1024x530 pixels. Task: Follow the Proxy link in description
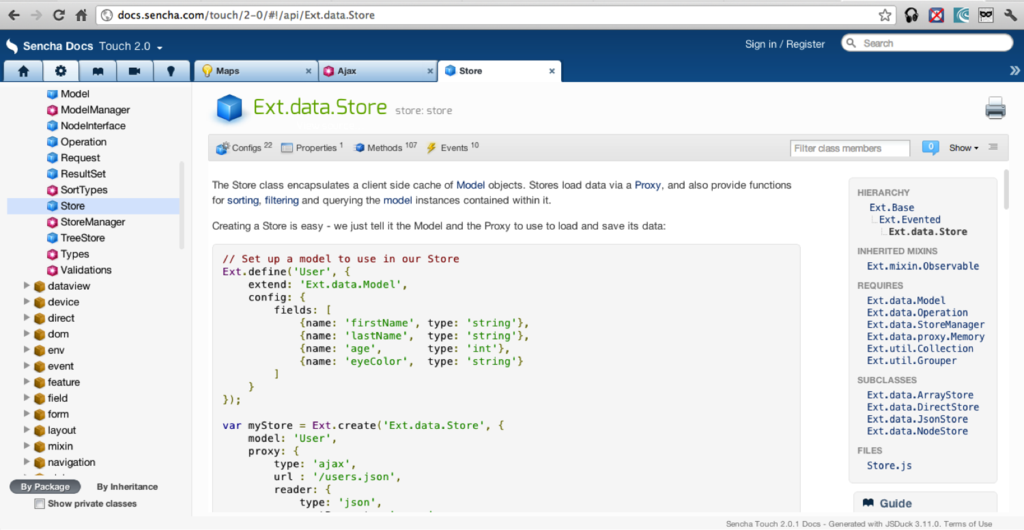648,185
